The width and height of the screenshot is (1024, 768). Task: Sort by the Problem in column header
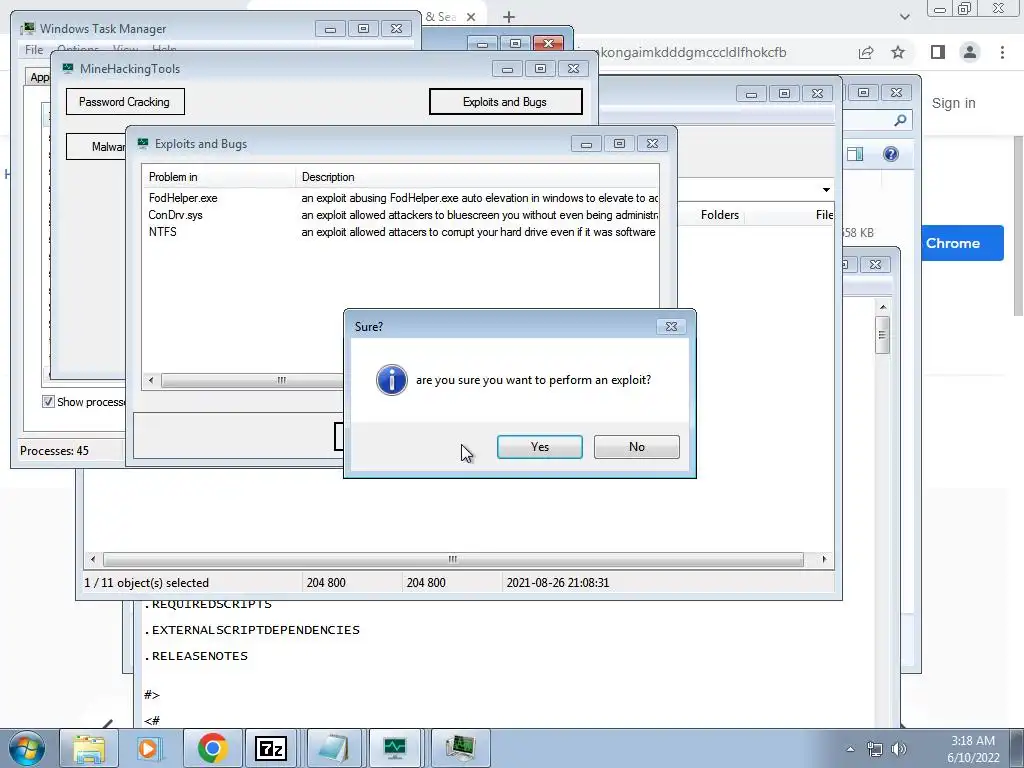pyautogui.click(x=219, y=177)
